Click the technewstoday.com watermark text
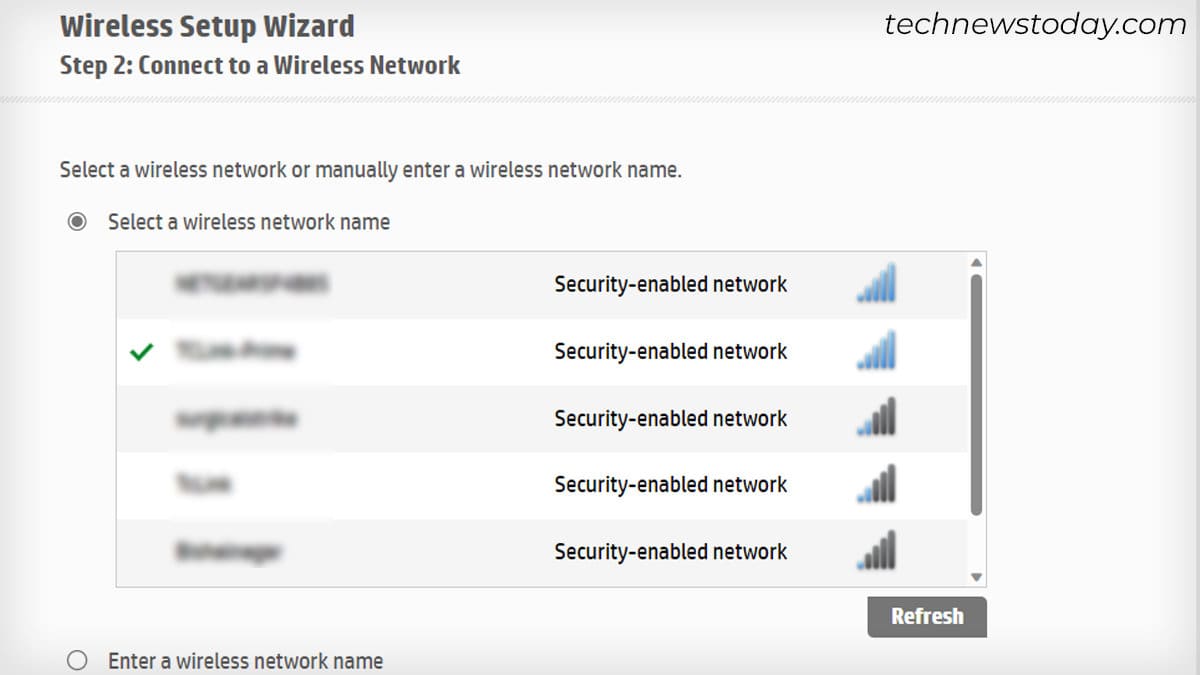The width and height of the screenshot is (1200, 675). pos(1035,24)
